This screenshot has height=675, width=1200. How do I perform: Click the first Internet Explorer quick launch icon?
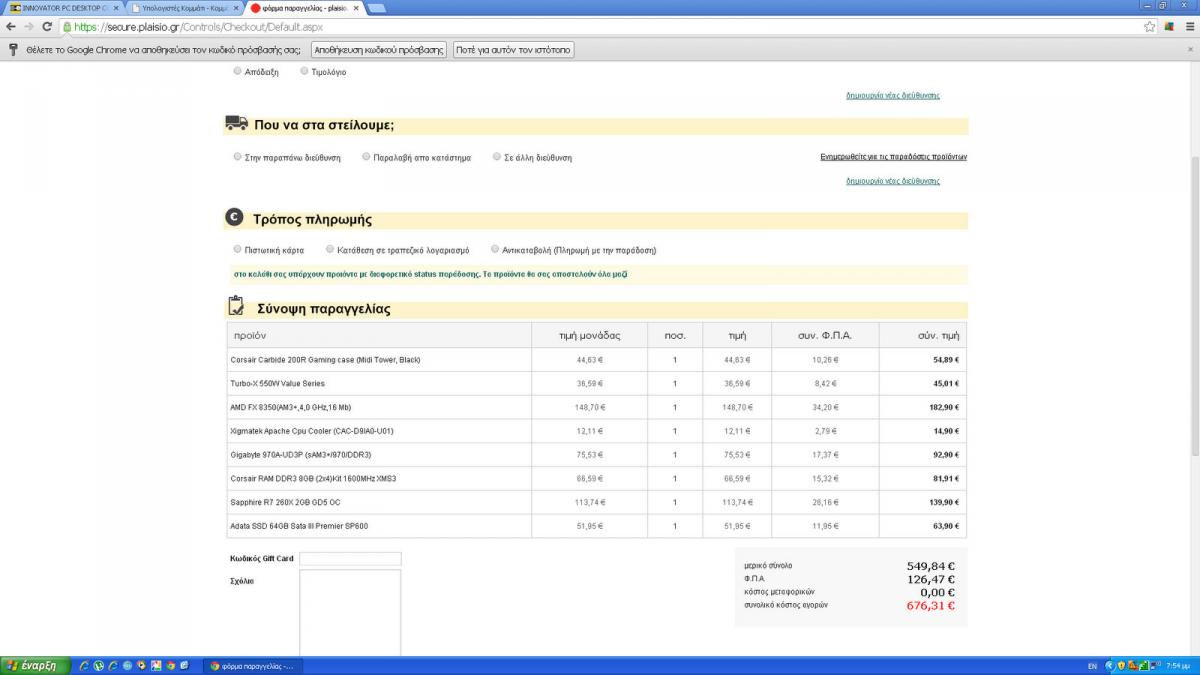tap(85, 666)
